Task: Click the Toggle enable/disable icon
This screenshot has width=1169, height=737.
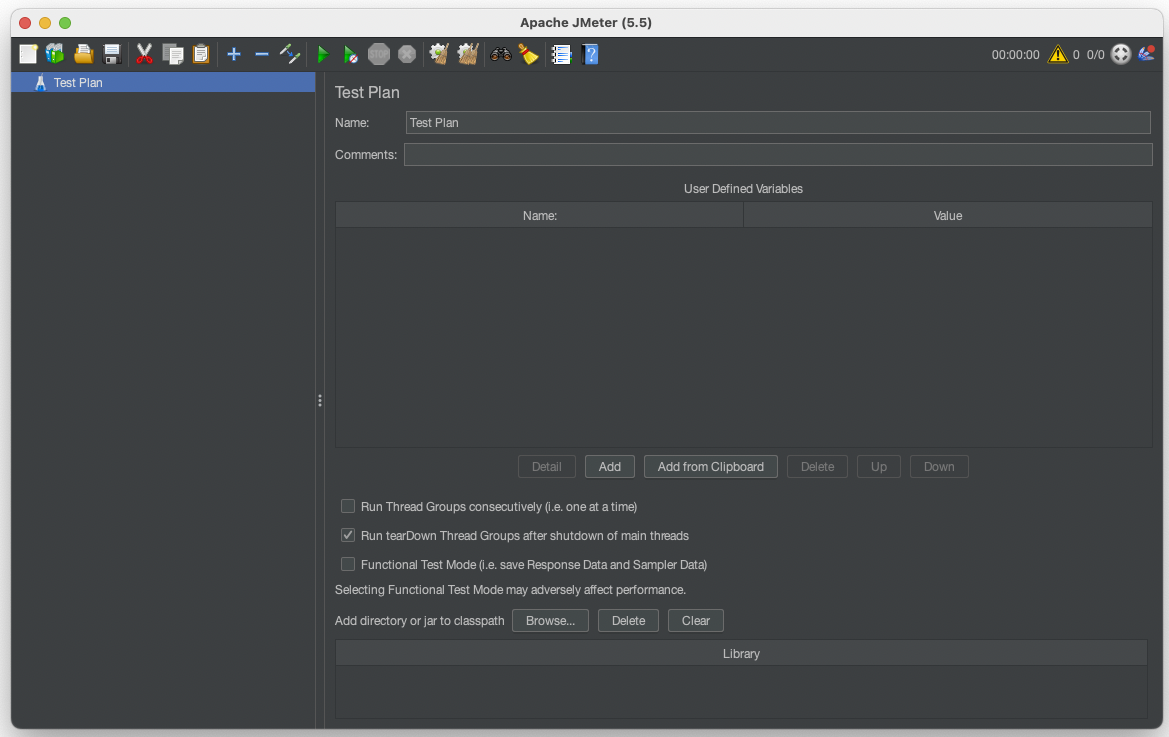Action: (x=289, y=54)
